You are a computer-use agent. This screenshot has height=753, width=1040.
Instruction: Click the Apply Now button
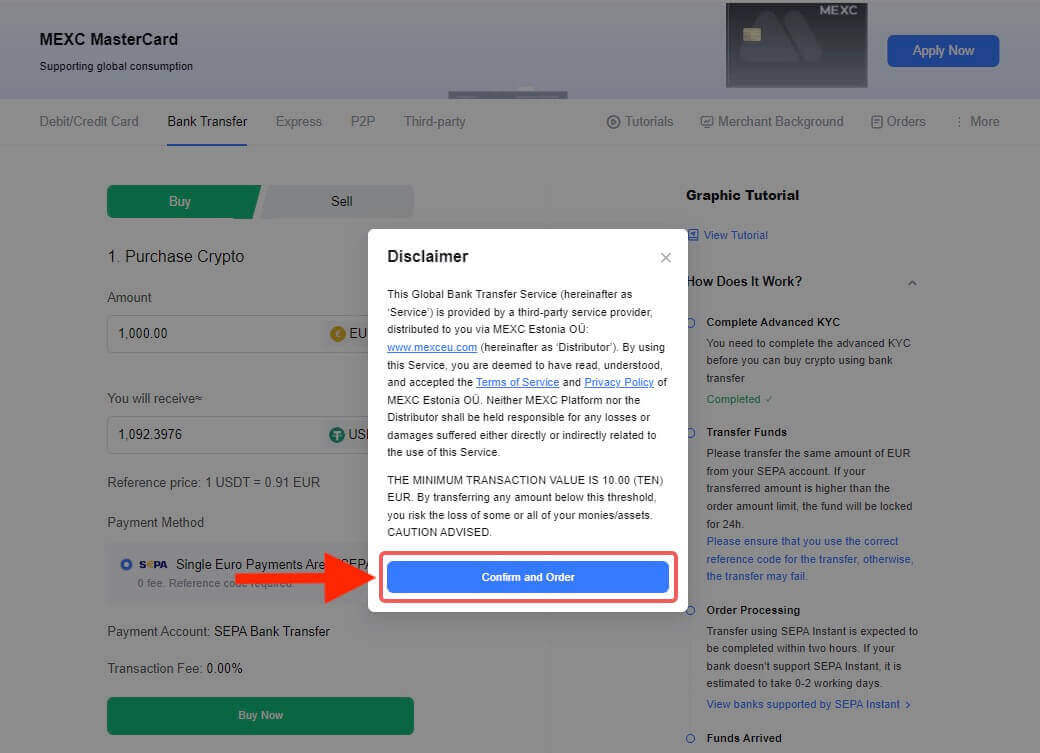(942, 51)
